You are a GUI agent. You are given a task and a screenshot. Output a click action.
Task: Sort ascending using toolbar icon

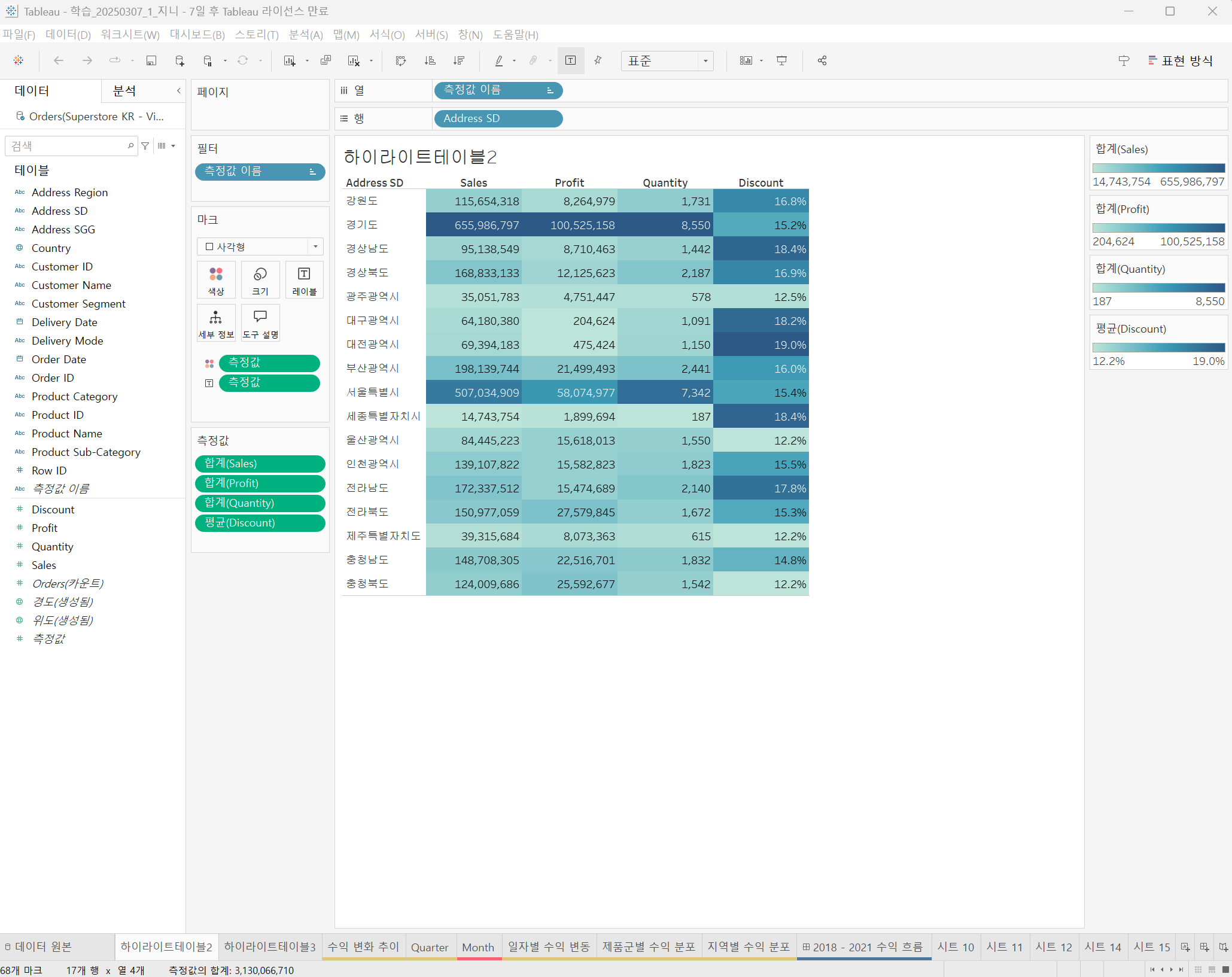(430, 60)
